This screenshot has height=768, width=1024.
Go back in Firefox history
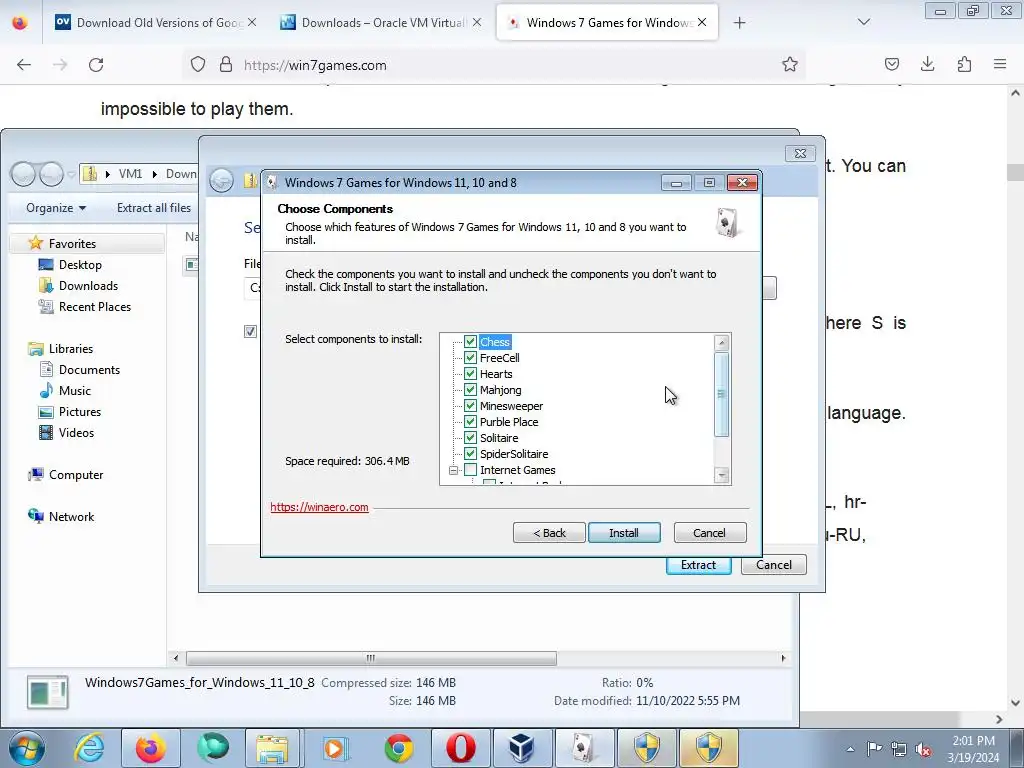pyautogui.click(x=24, y=65)
